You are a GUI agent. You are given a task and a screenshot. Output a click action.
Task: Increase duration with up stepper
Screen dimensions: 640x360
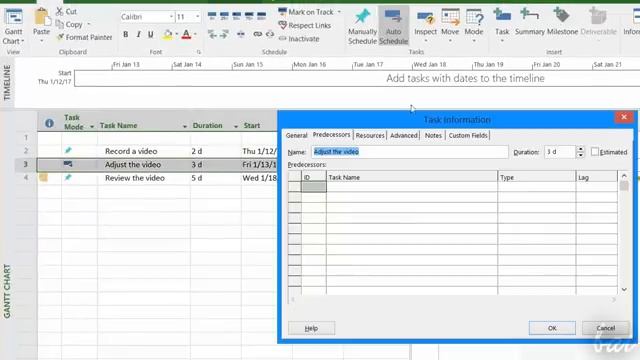coord(580,149)
